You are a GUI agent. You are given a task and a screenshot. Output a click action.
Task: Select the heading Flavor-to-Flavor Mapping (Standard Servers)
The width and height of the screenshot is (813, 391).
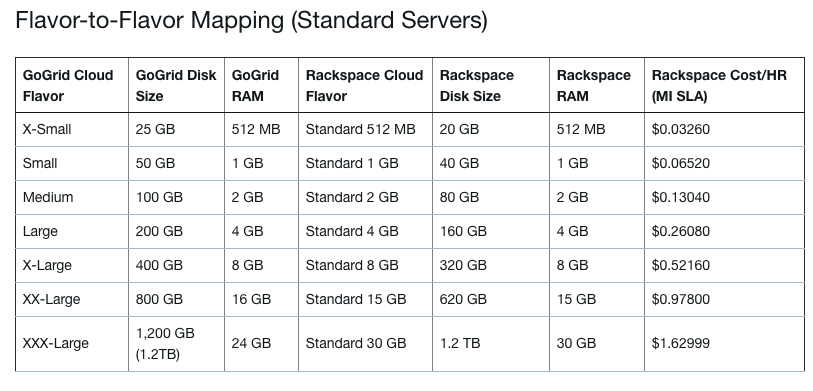[251, 21]
